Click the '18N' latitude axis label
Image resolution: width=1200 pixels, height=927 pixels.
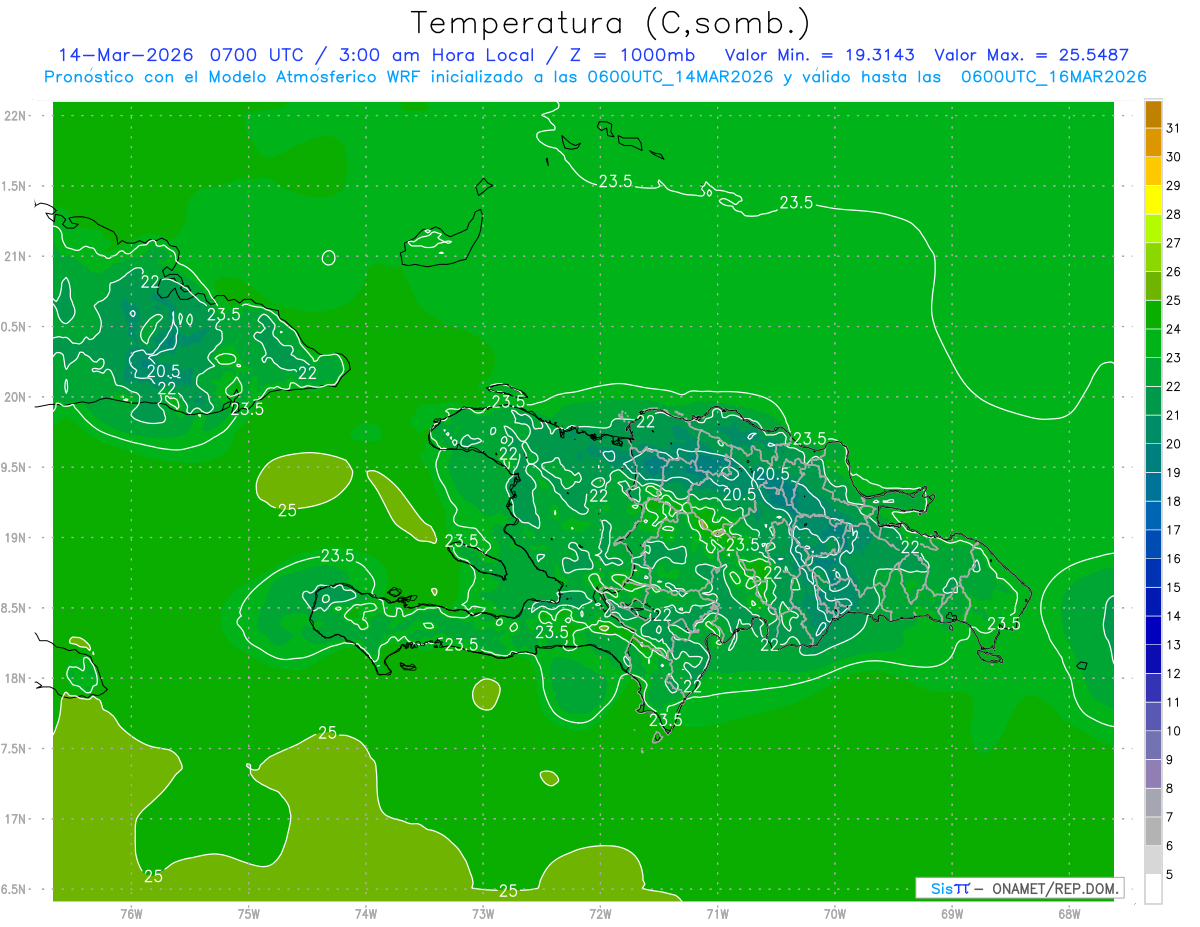pyautogui.click(x=15, y=679)
